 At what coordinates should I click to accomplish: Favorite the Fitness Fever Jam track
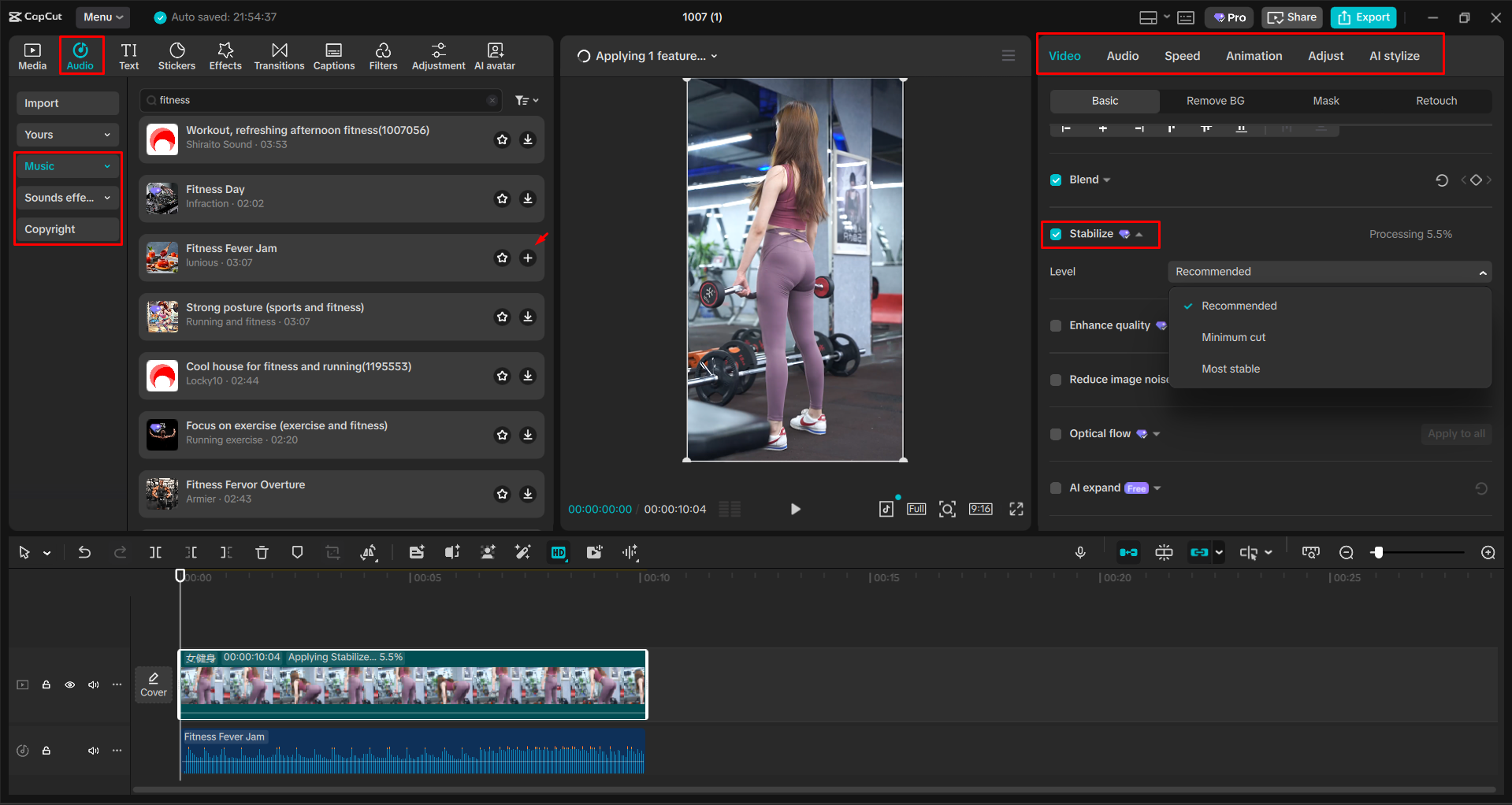coord(502,258)
